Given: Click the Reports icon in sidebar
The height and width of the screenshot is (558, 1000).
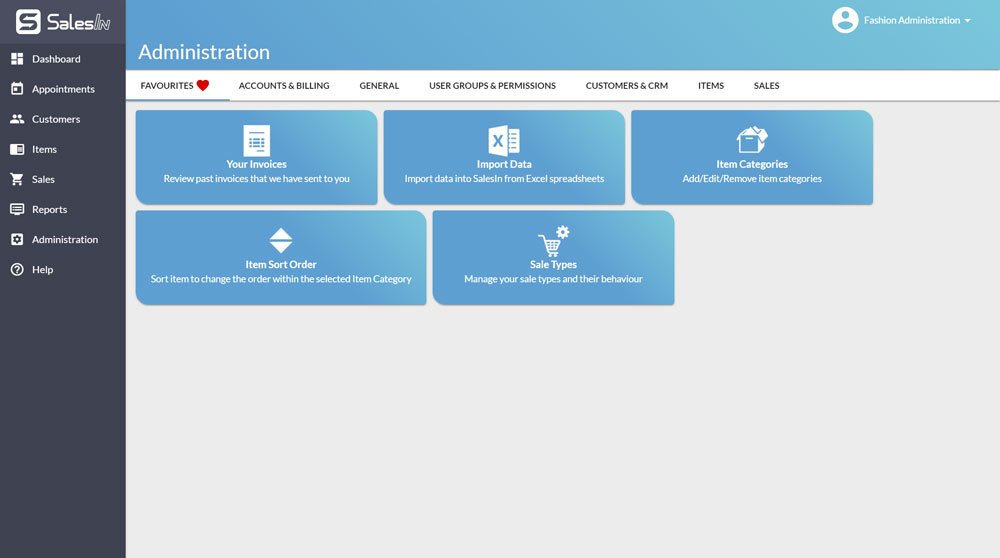Looking at the screenshot, I should click(x=17, y=209).
